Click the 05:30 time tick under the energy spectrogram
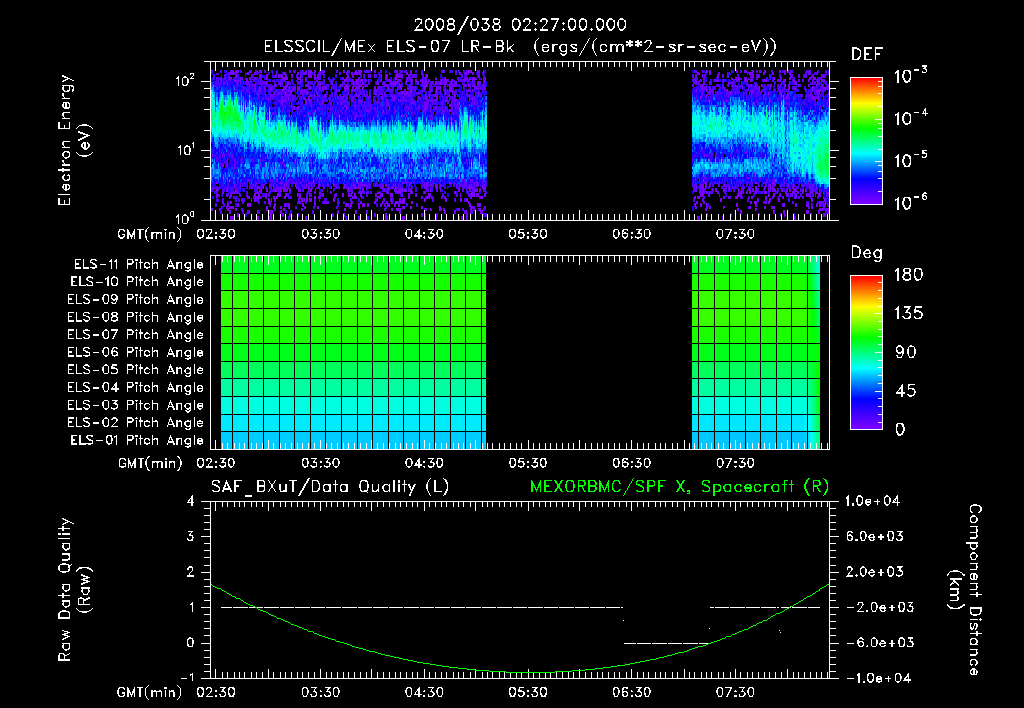The height and width of the screenshot is (708, 1024). click(528, 234)
